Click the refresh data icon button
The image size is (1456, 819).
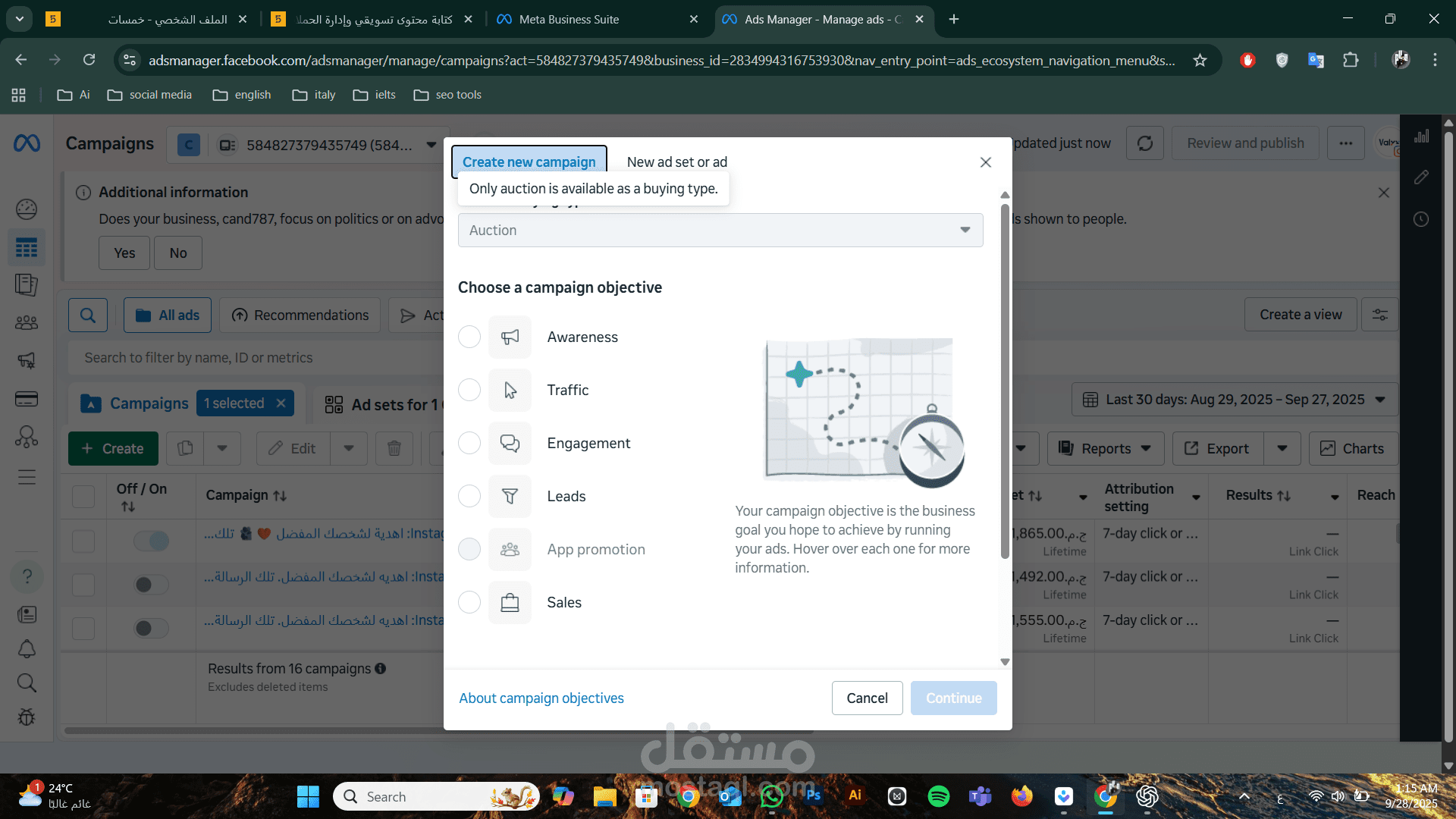point(1145,143)
